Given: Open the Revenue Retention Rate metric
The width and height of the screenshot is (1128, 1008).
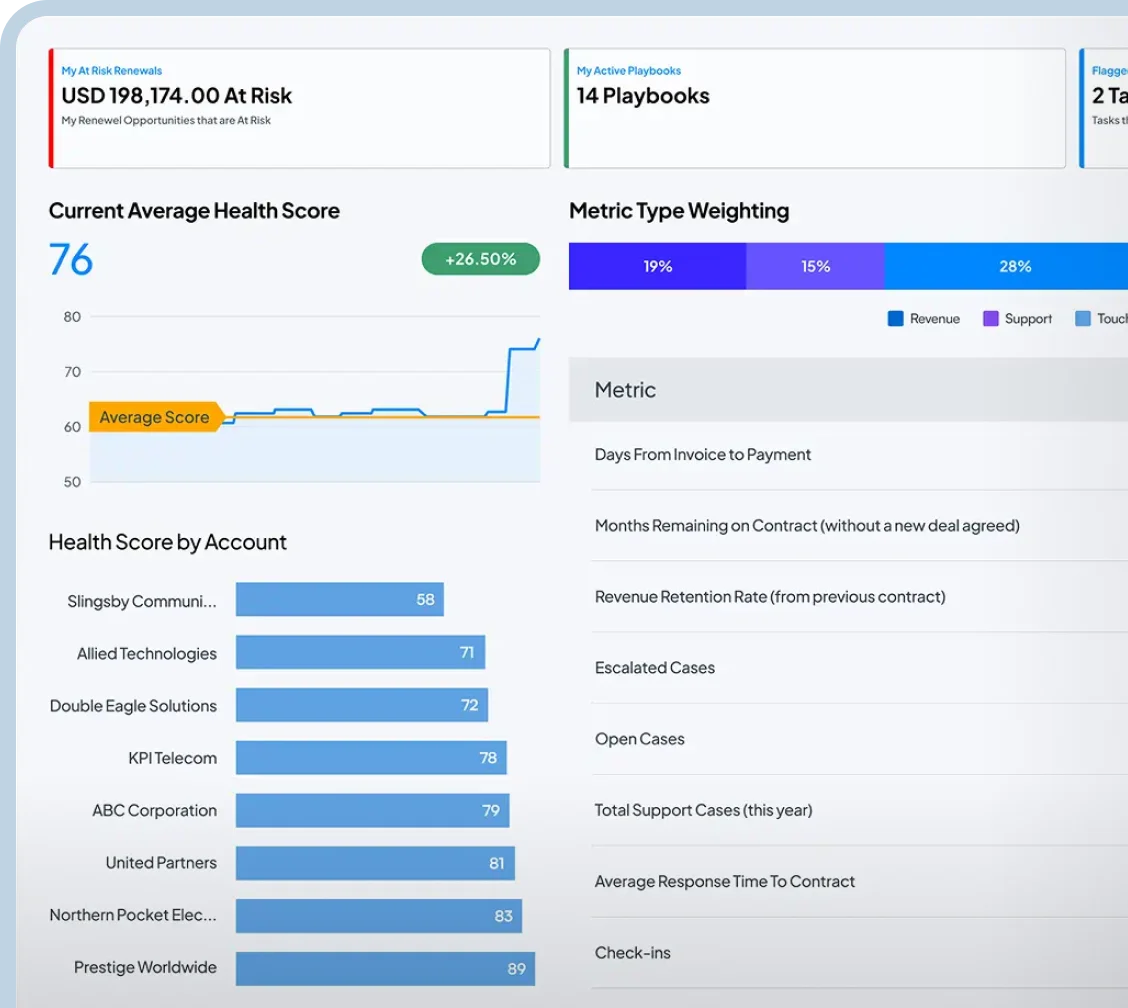Looking at the screenshot, I should (x=769, y=597).
